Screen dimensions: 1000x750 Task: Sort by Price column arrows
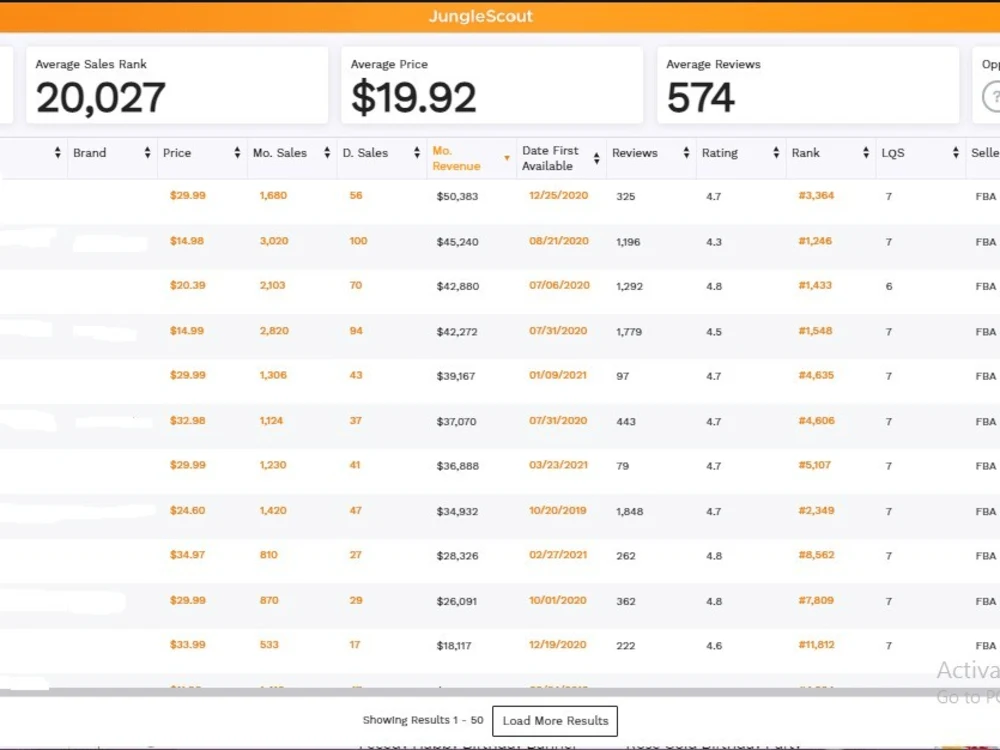pyautogui.click(x=237, y=152)
